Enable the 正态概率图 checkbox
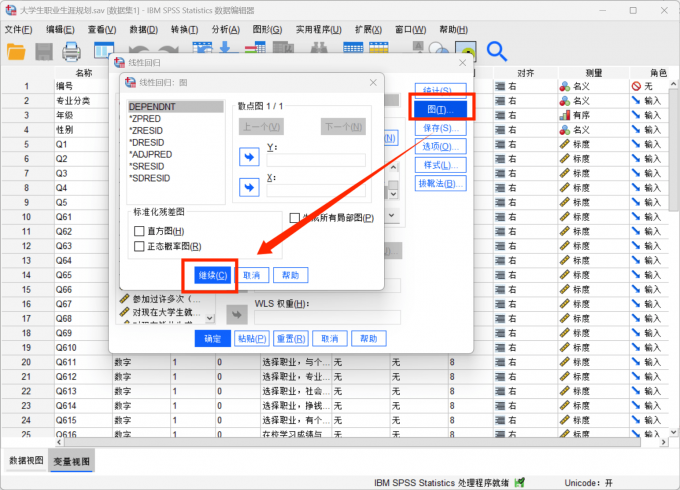 click(x=140, y=246)
